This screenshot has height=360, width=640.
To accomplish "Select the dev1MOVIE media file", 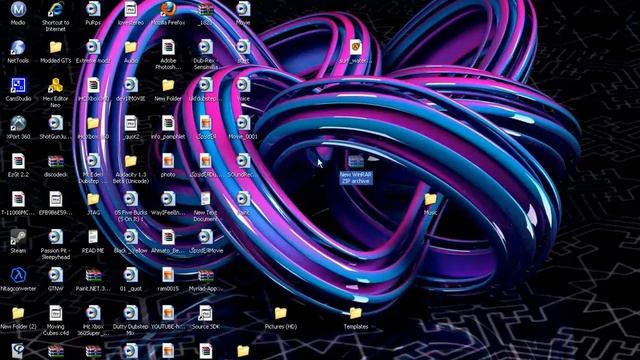I will (131, 85).
